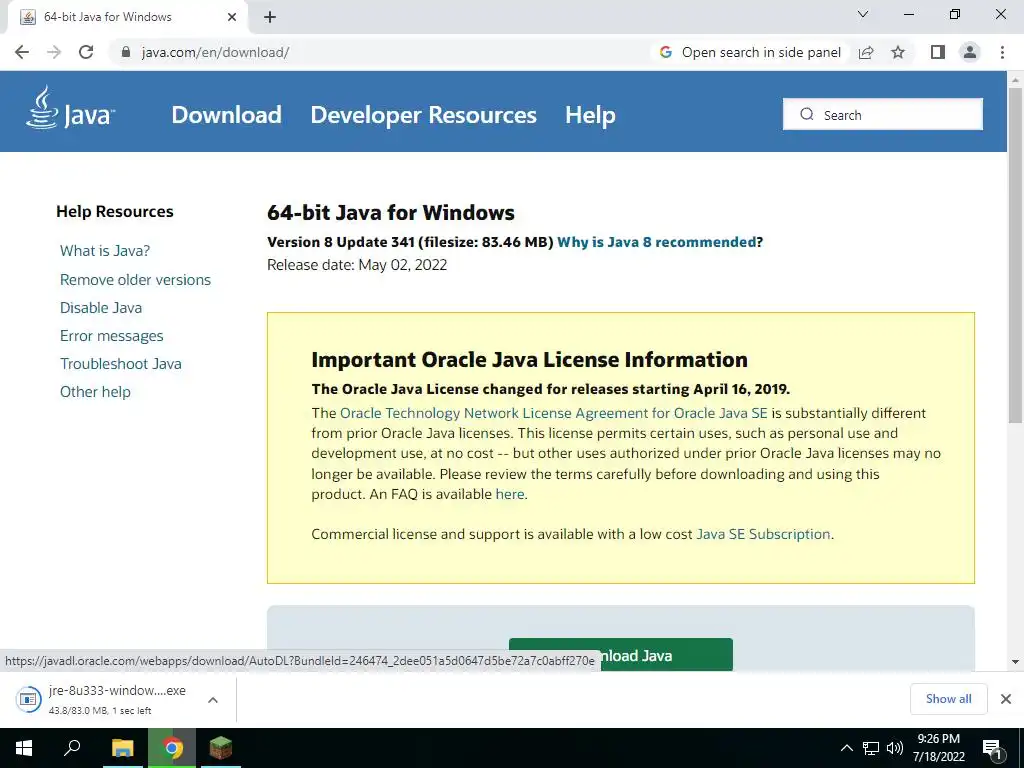Select the 64-bit Java for Windows tab
Image resolution: width=1024 pixels, height=768 pixels.
tap(127, 17)
